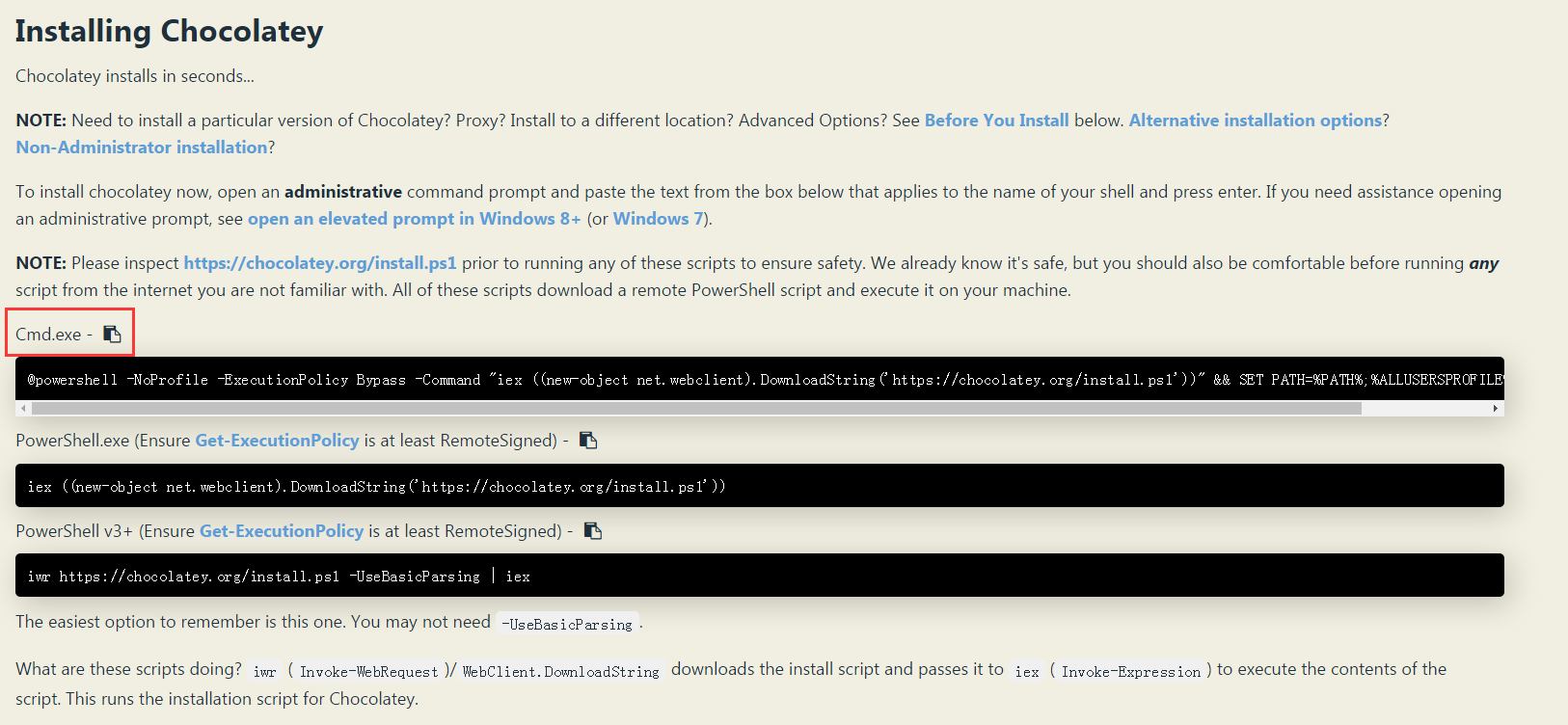Click the left scroll arrow of Cmd.exe code box

coord(23,409)
